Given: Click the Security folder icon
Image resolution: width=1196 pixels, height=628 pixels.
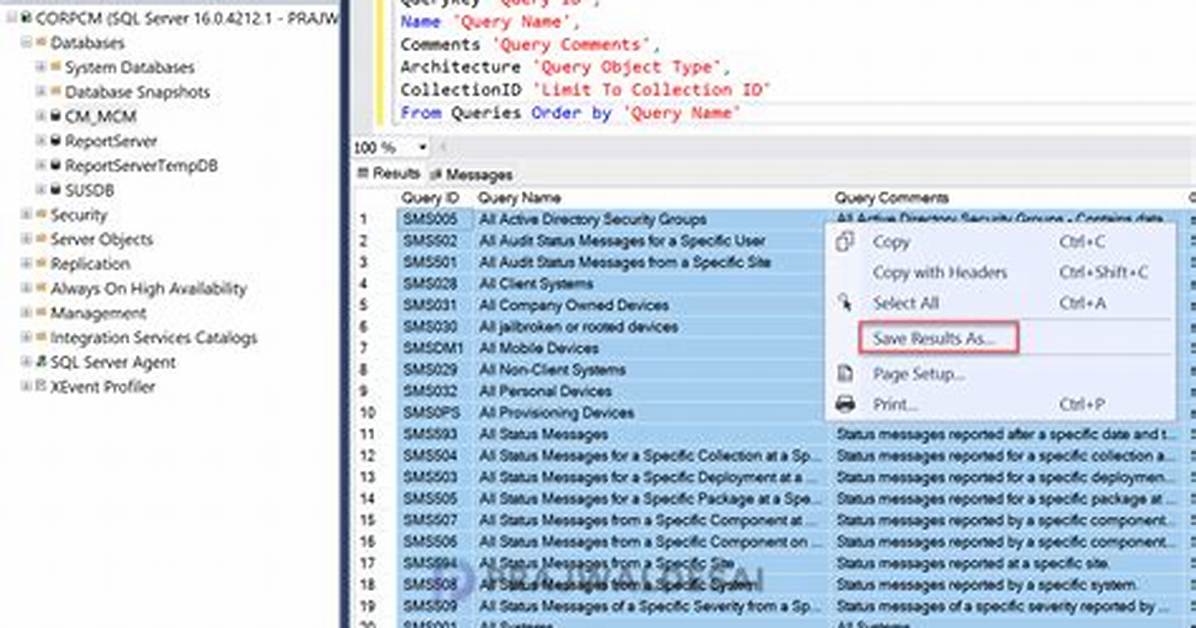Looking at the screenshot, I should 41,214.
